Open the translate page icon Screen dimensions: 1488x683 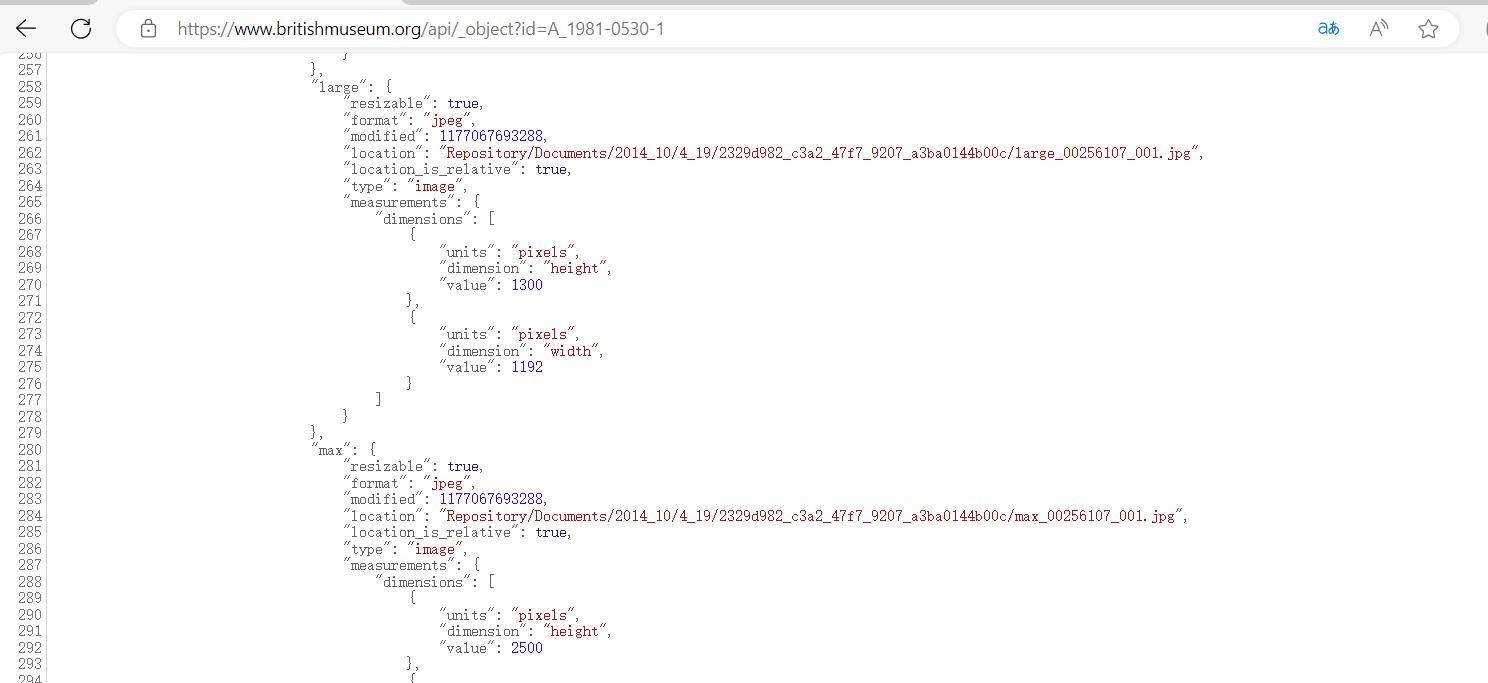(1328, 29)
